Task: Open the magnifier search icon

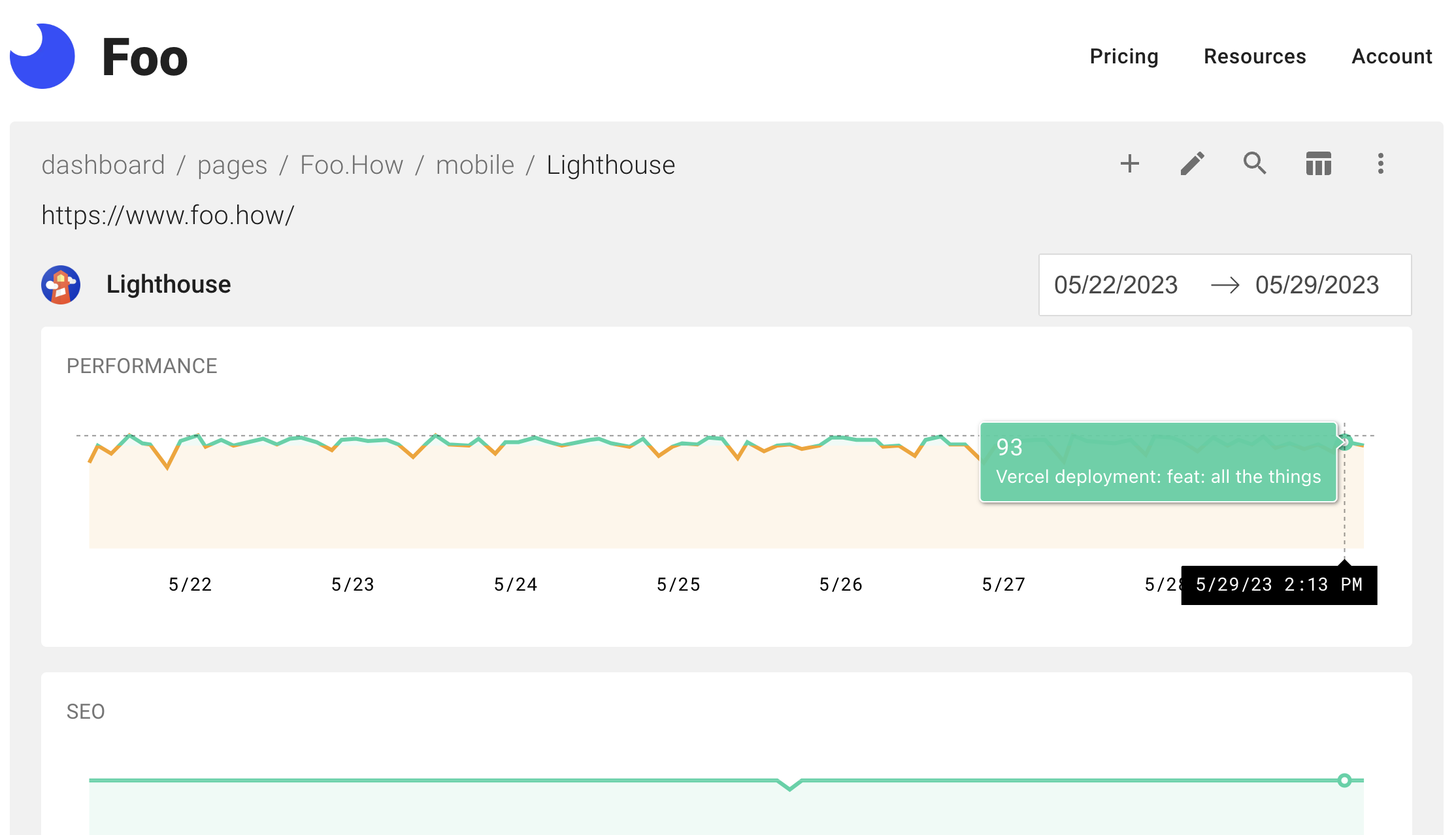Action: [1255, 163]
